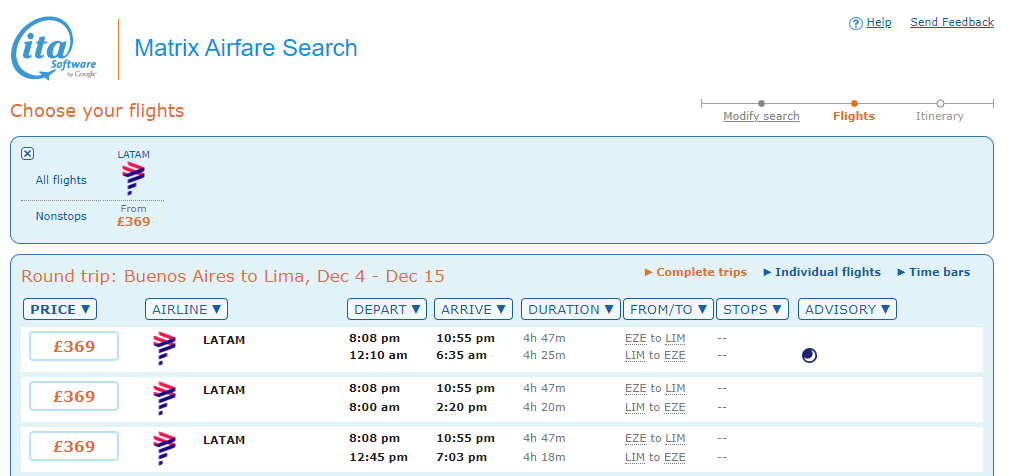
Task: Click LATAM label above the filter logo
Action: [133, 155]
